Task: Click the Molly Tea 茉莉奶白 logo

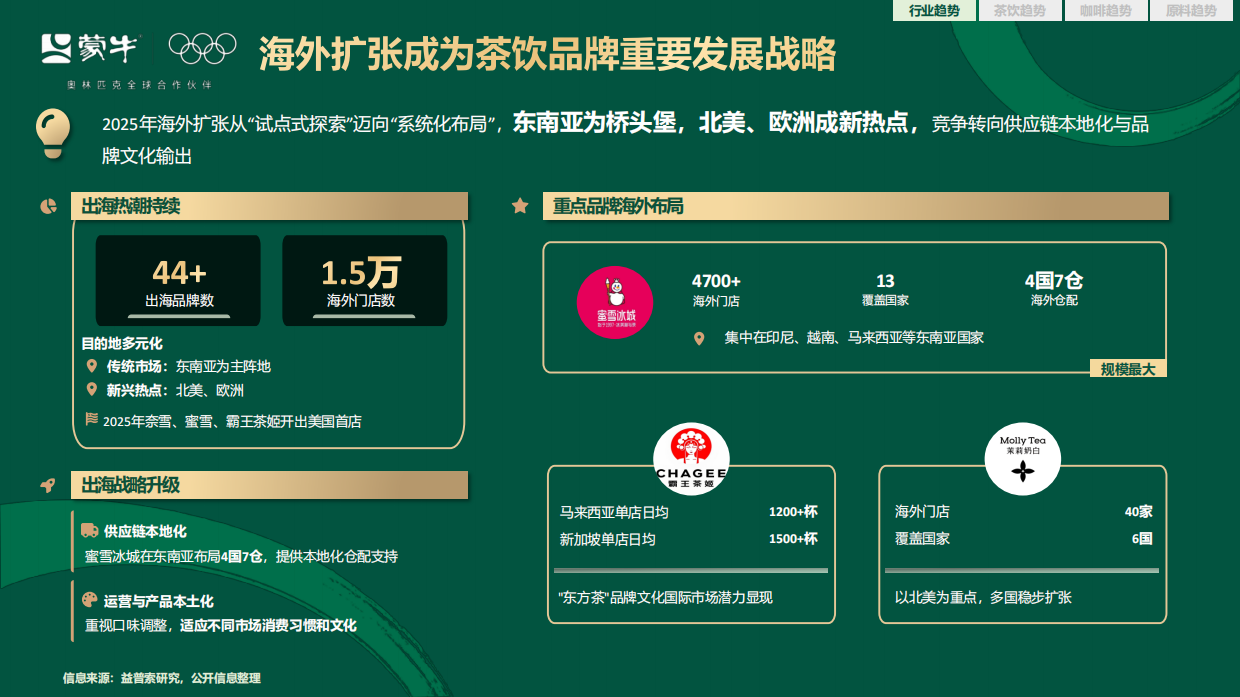Action: click(x=1022, y=460)
